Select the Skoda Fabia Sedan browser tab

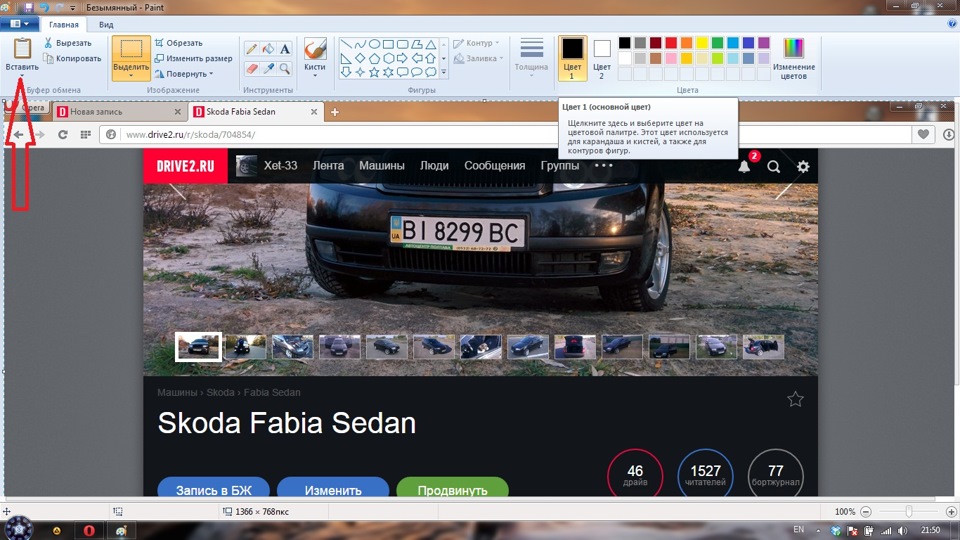tap(255, 111)
